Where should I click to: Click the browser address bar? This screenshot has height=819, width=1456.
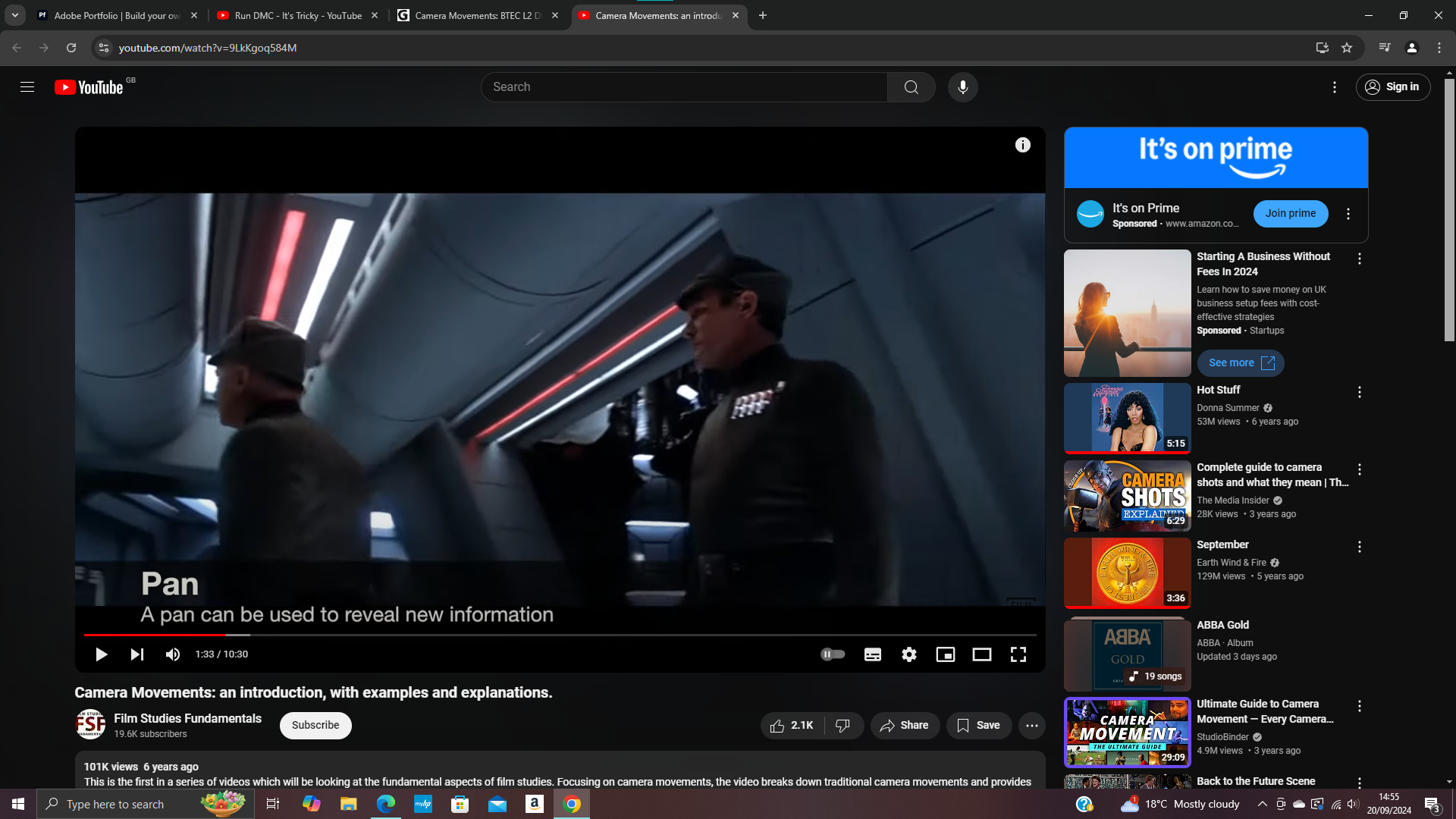tap(713, 48)
